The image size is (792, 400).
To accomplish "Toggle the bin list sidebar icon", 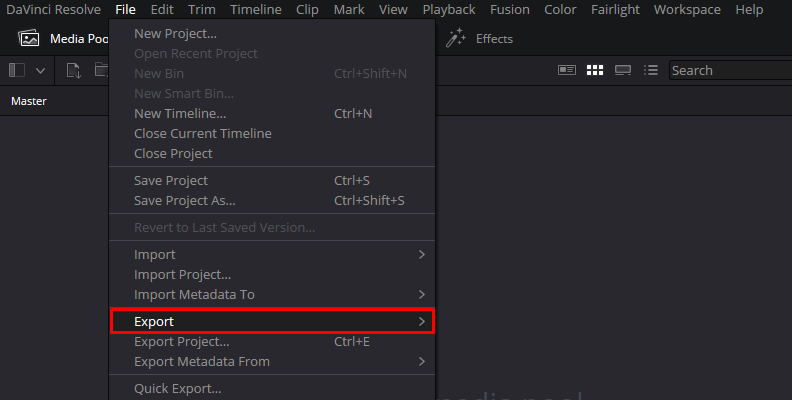I will tap(17, 70).
